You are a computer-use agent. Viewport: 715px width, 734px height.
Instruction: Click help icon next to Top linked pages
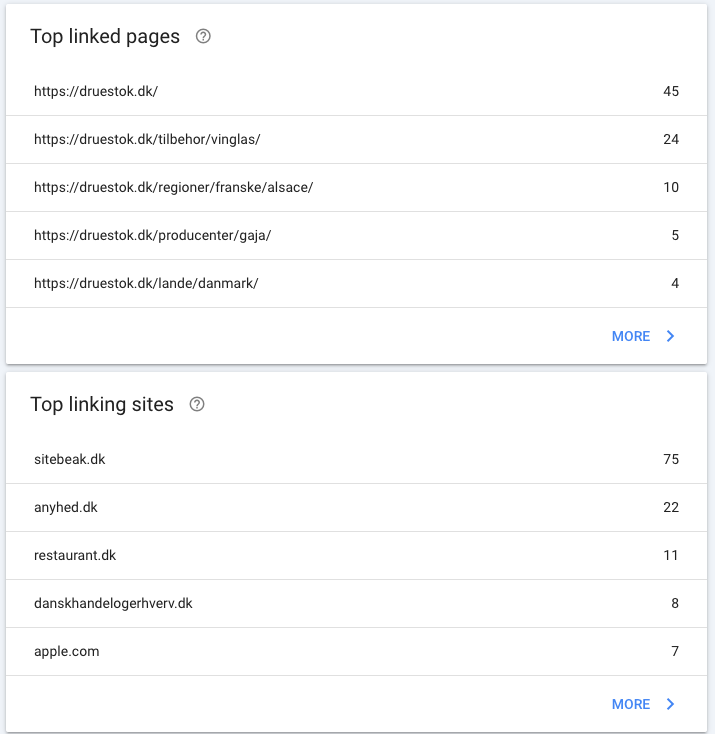pos(203,36)
